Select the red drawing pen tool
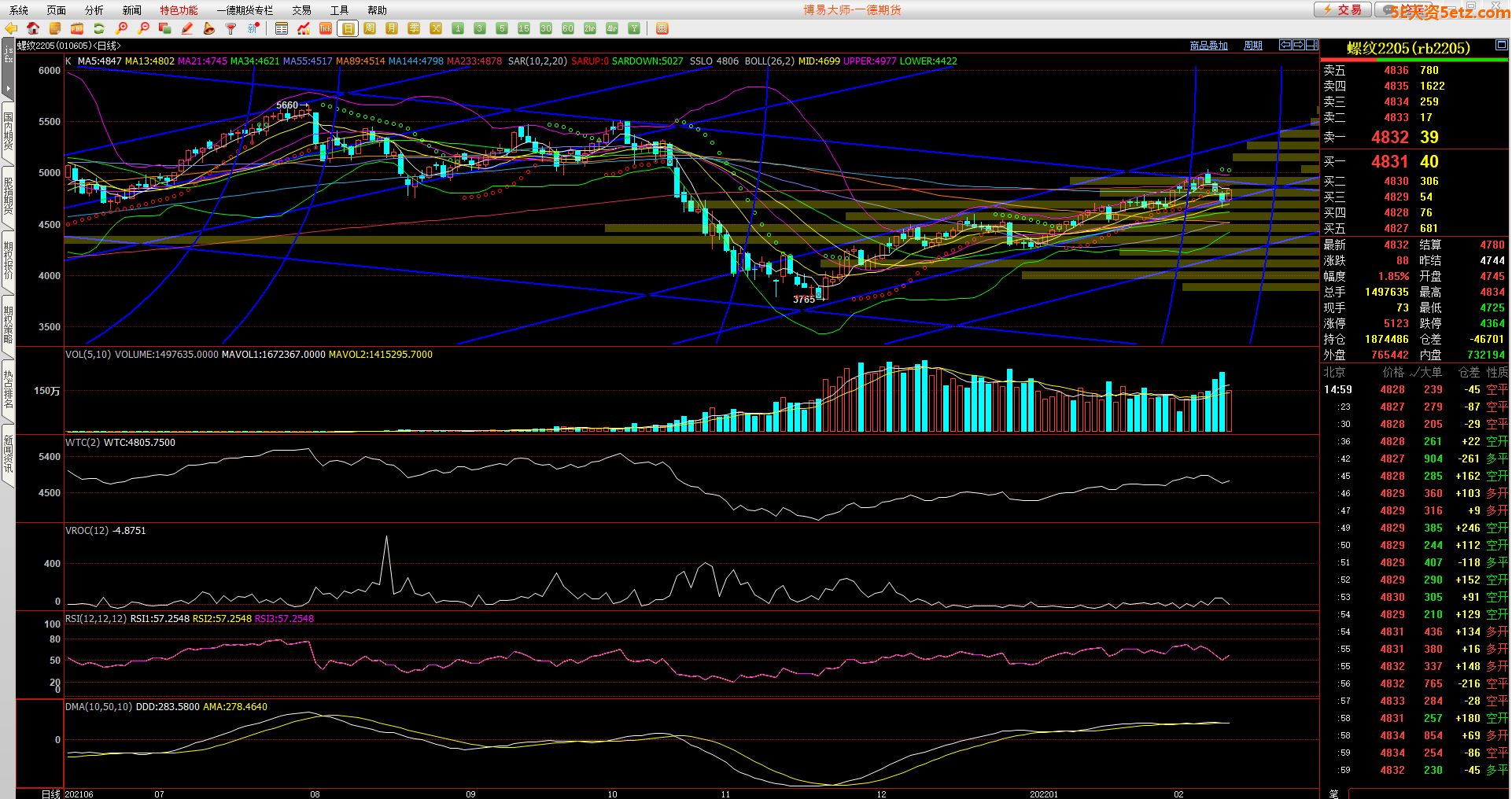The height and width of the screenshot is (799, 1512). point(187,28)
